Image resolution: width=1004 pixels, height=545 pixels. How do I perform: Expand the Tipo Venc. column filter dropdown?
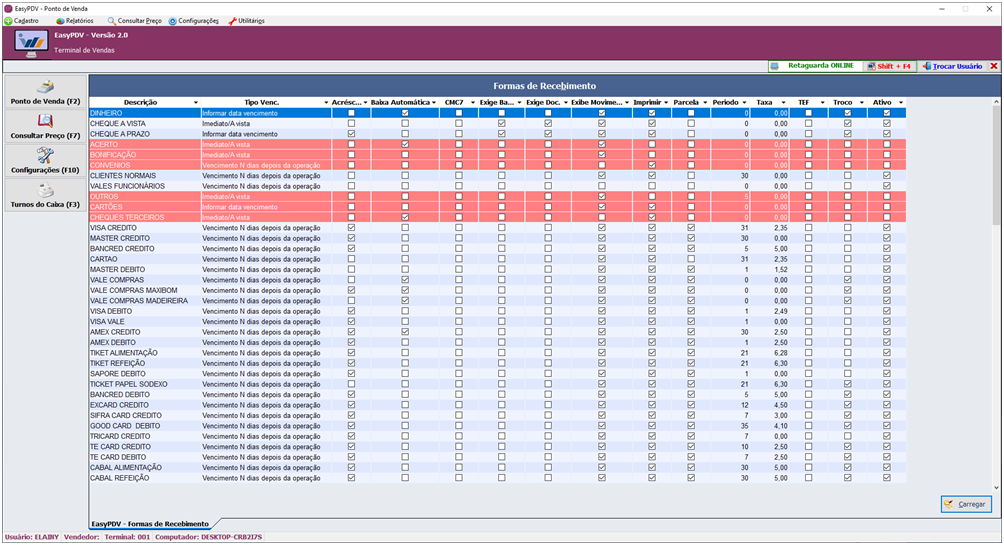point(325,102)
